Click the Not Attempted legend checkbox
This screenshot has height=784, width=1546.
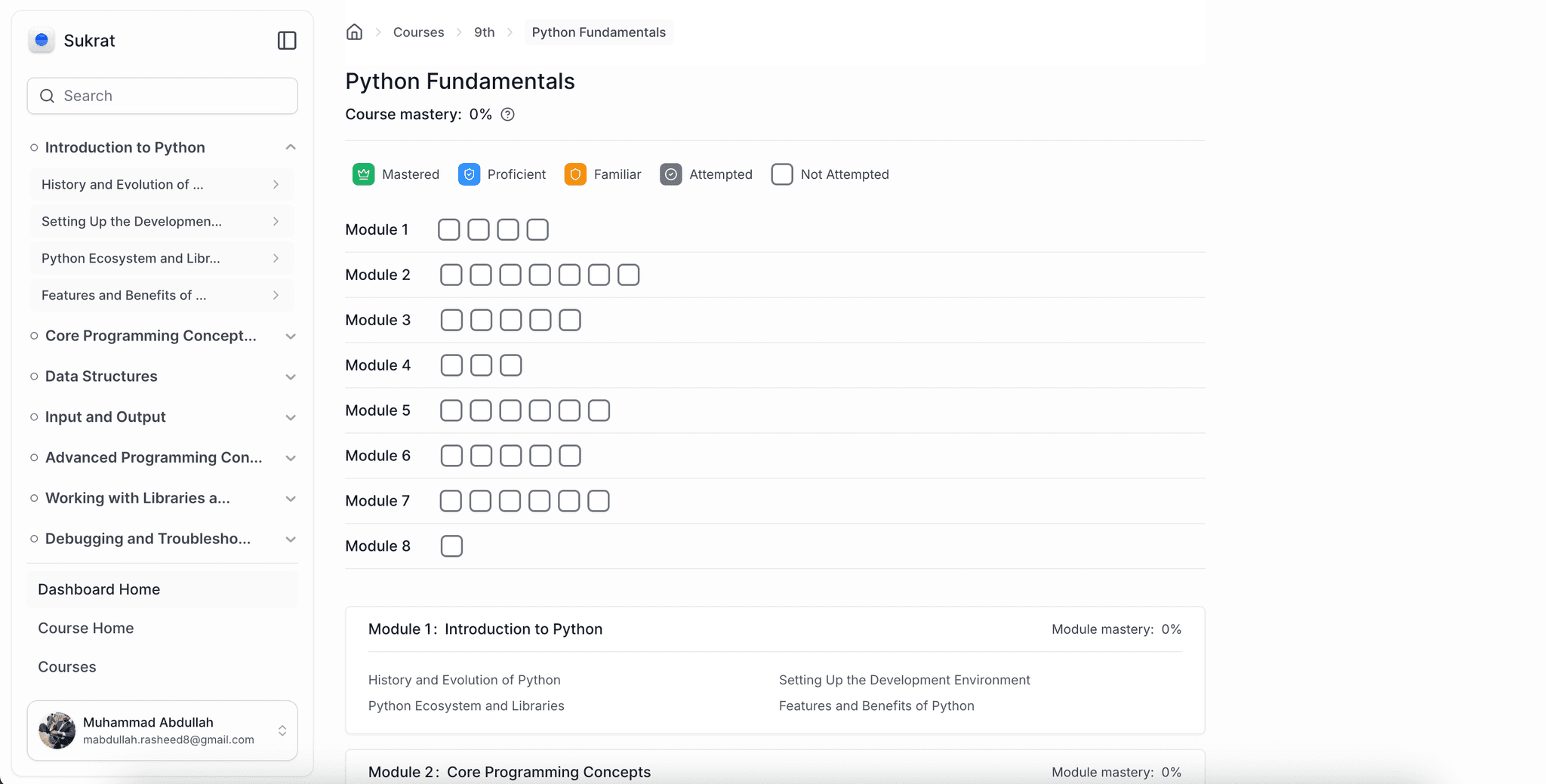(x=782, y=174)
